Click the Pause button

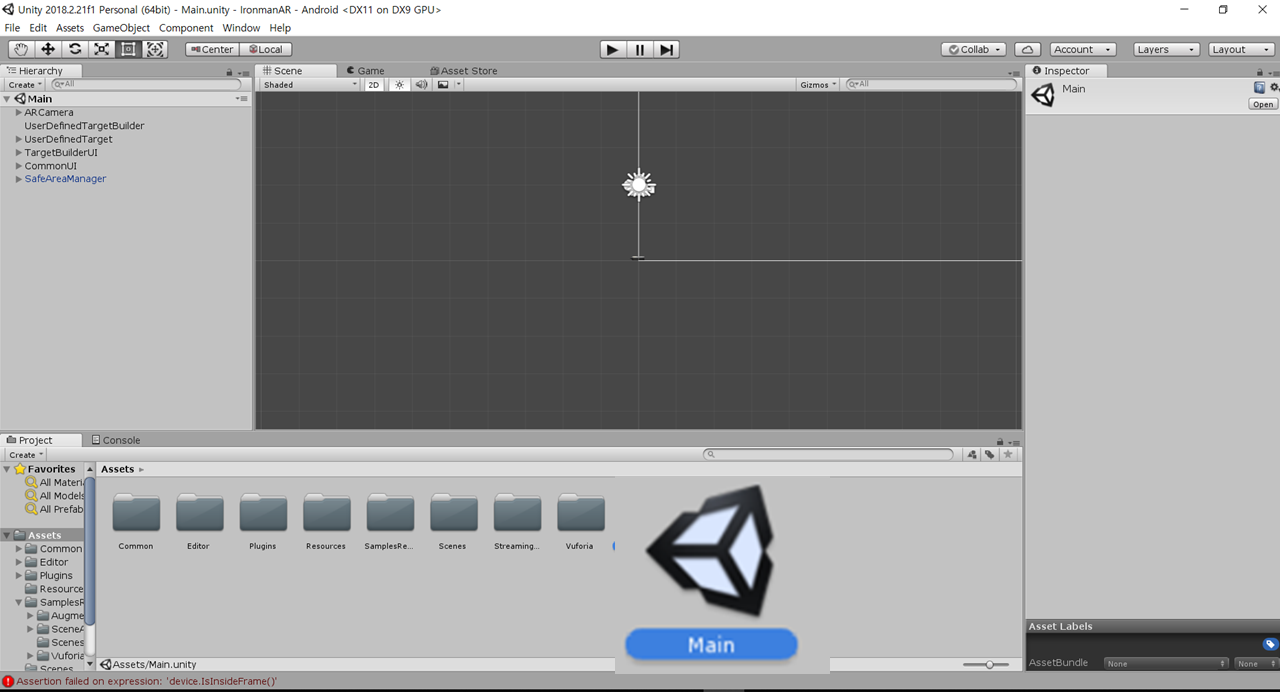(640, 49)
